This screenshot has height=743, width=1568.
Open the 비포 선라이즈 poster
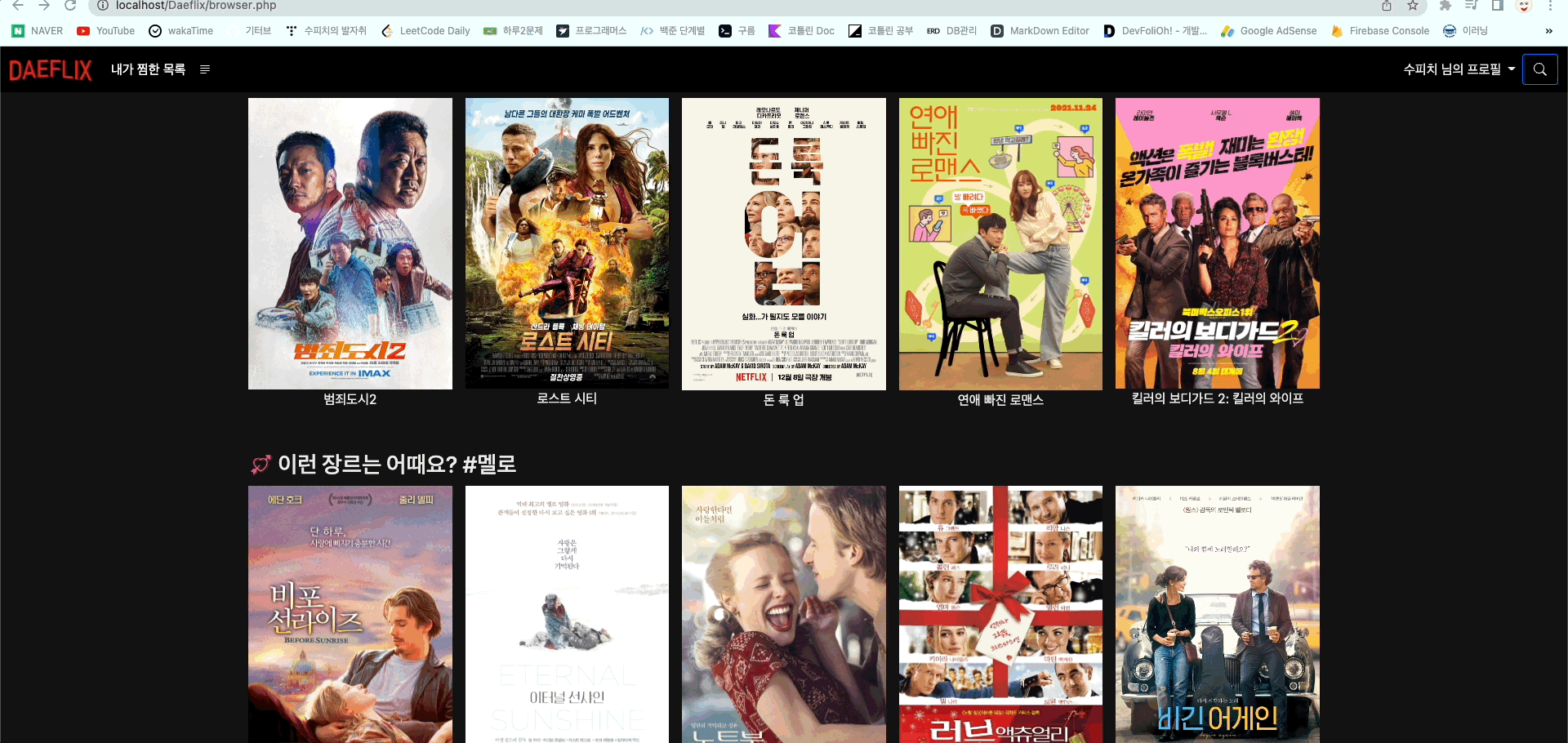350,615
